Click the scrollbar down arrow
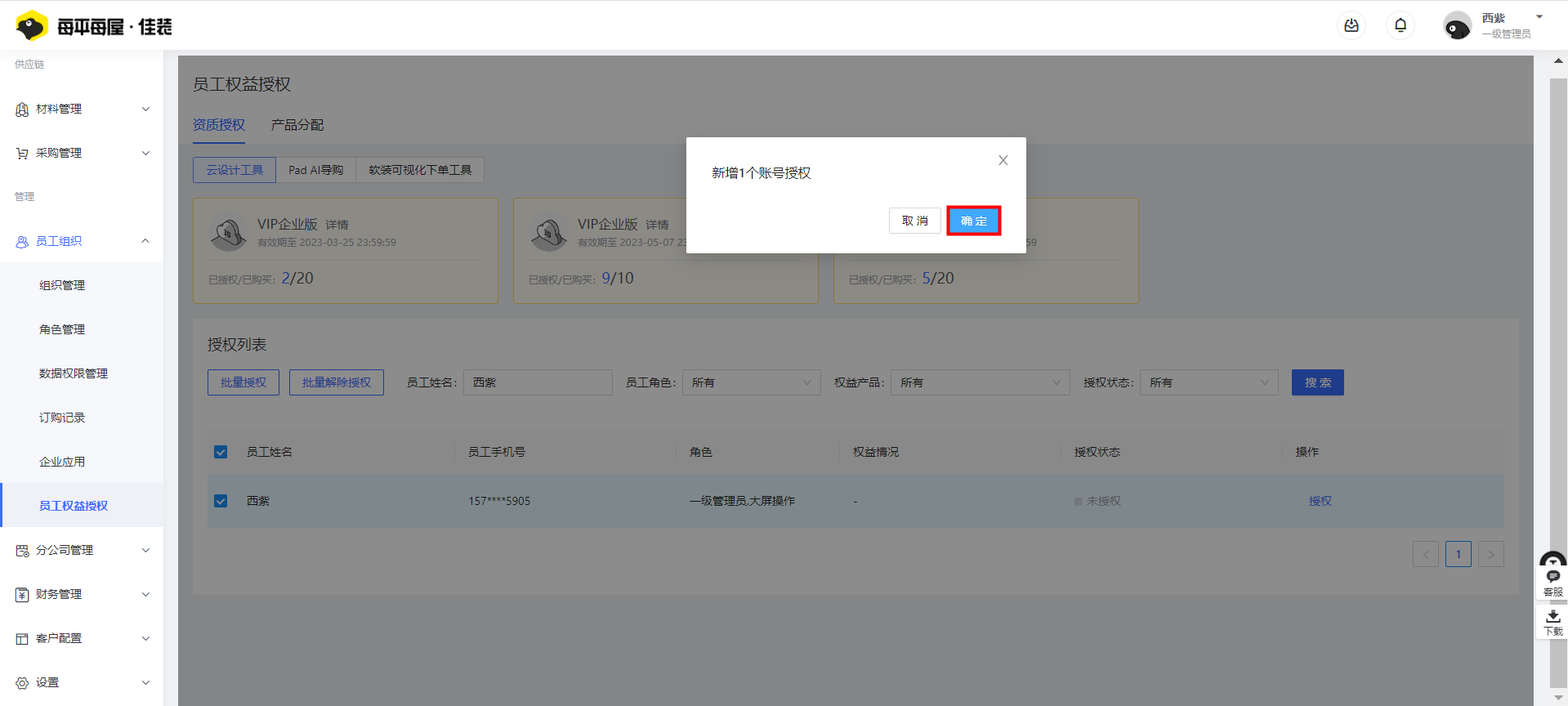The height and width of the screenshot is (706, 1568). coord(1558,698)
